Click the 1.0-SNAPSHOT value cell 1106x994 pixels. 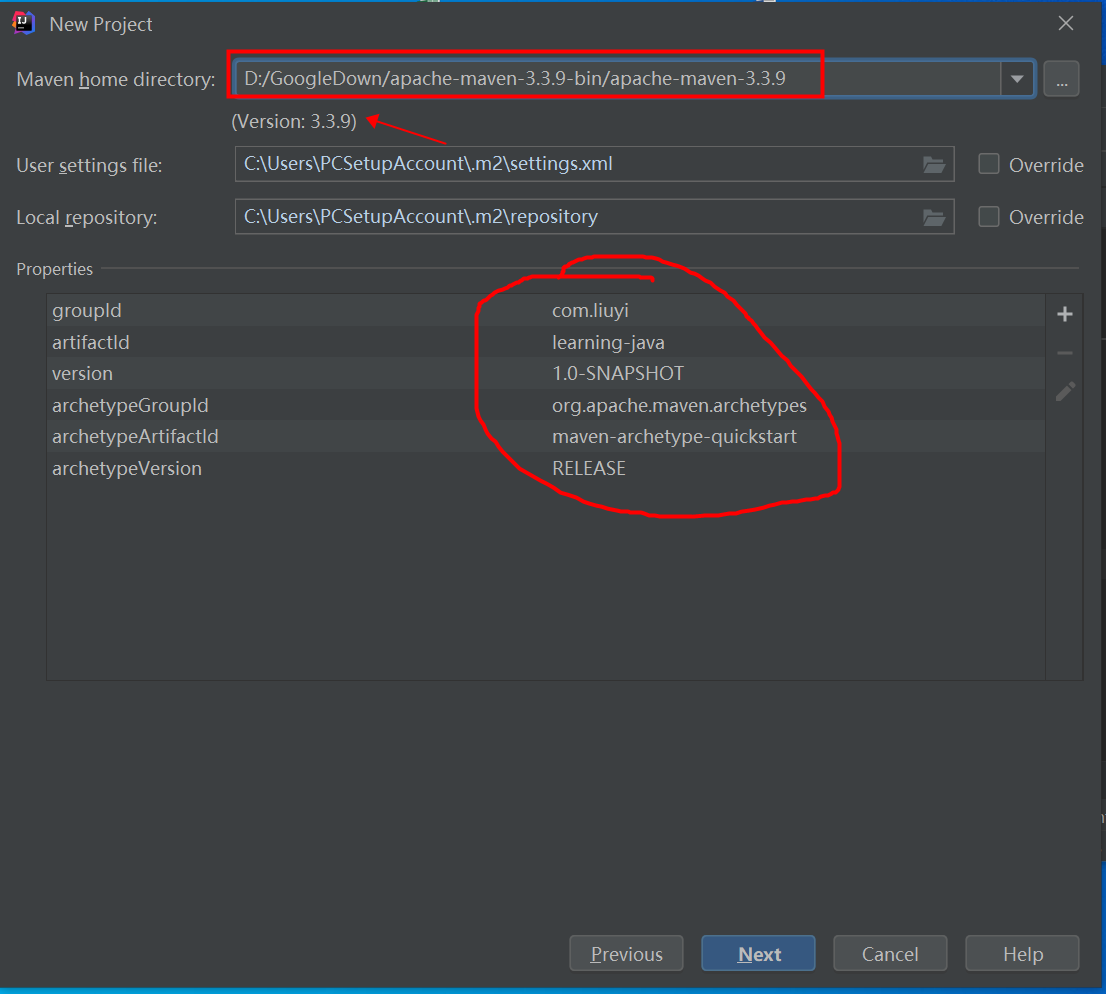(618, 373)
